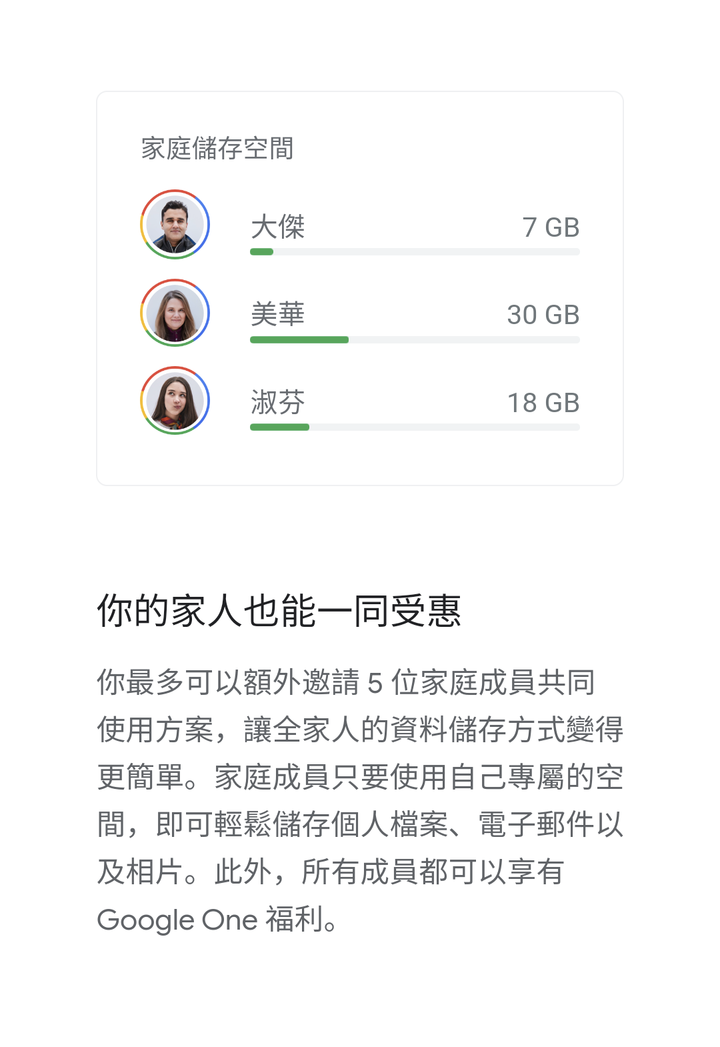Click the name label 大傑
Screen dimensions: 720x1047
(x=278, y=227)
